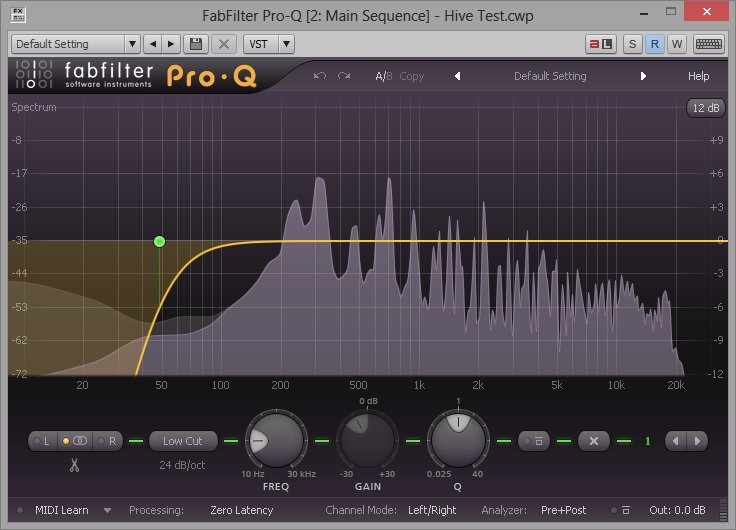Click the scissors split band icon
Image resolution: width=736 pixels, height=530 pixels.
tap(74, 465)
